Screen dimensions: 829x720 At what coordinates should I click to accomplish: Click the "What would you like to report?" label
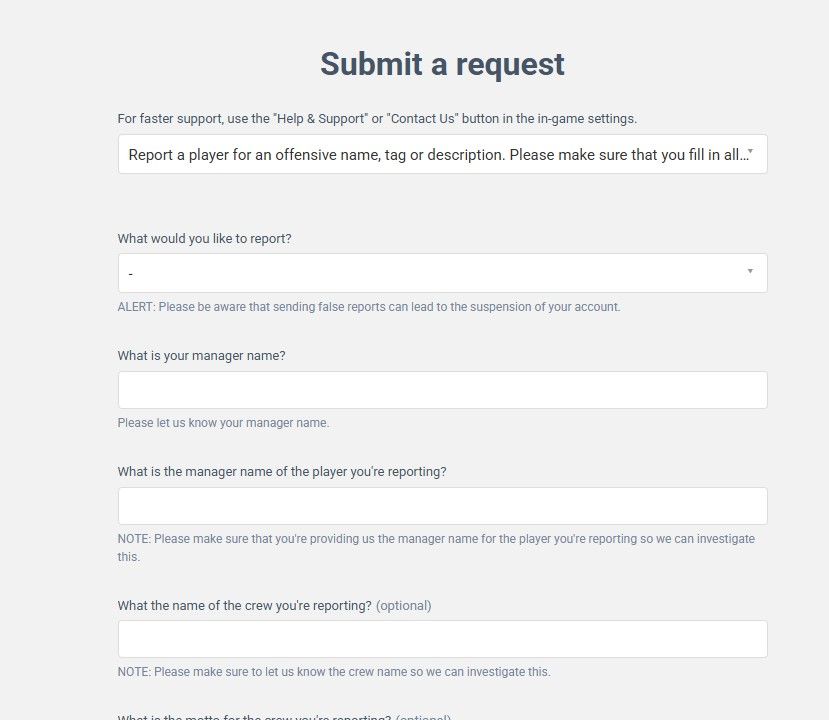click(204, 239)
